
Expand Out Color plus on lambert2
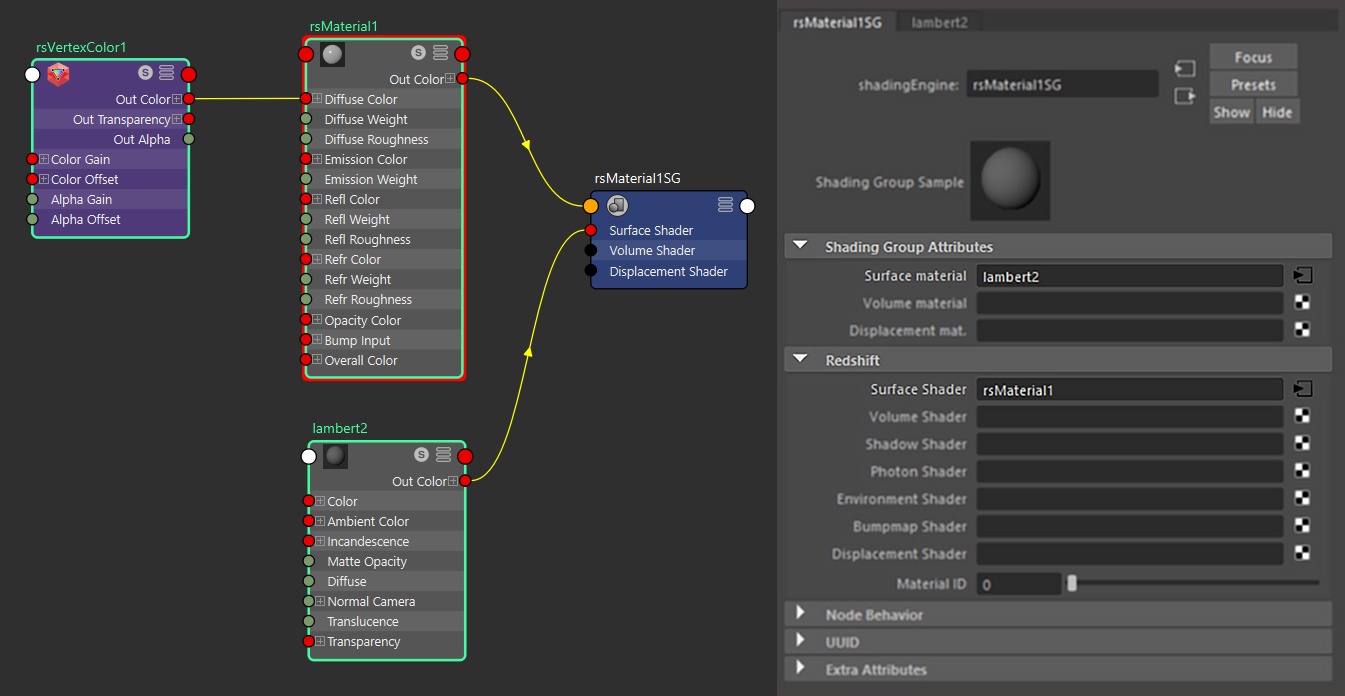click(x=453, y=481)
